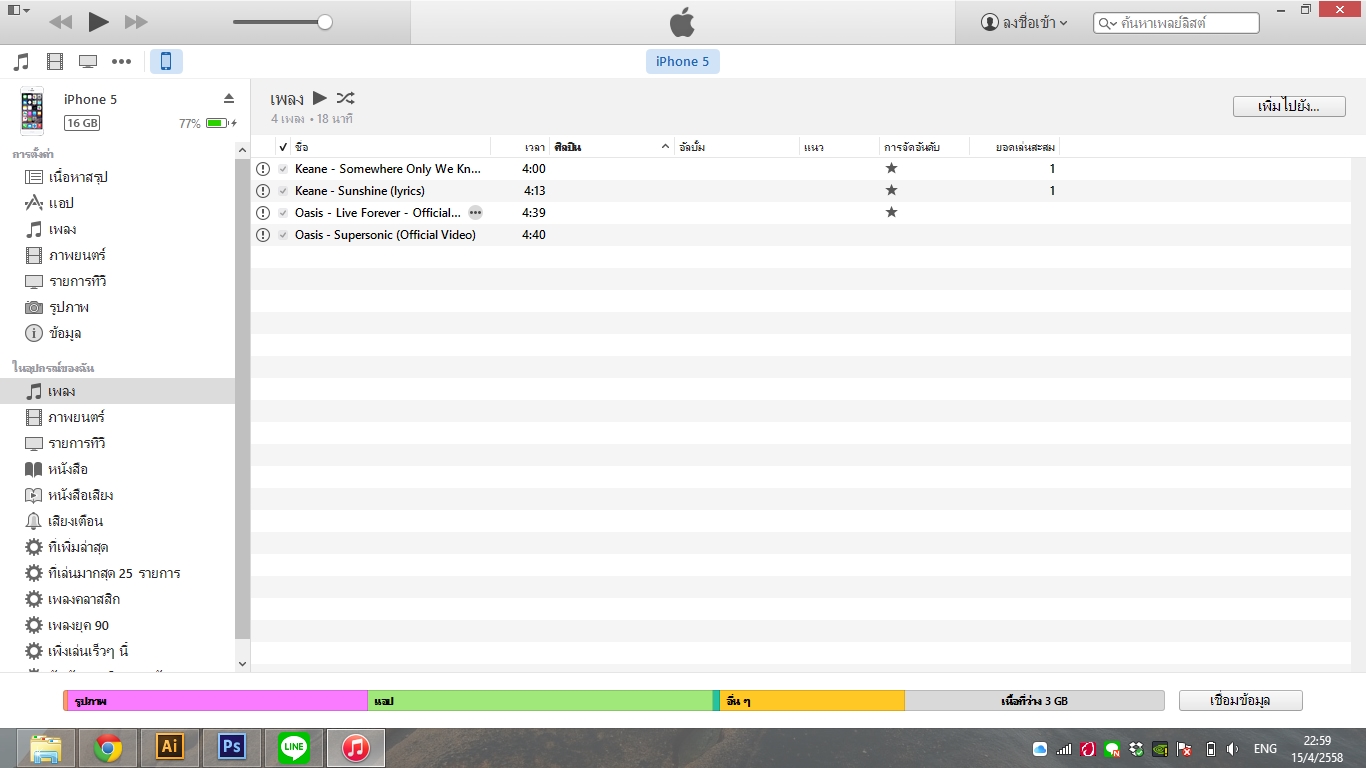Open the sign-in account dropdown
The width and height of the screenshot is (1366, 768).
tap(1024, 22)
